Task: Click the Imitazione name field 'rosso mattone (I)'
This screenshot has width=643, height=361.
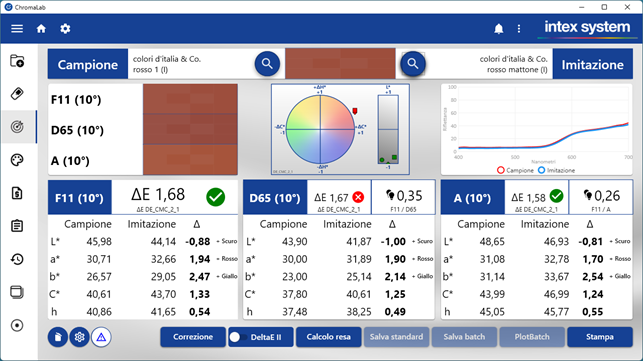Action: tap(517, 70)
